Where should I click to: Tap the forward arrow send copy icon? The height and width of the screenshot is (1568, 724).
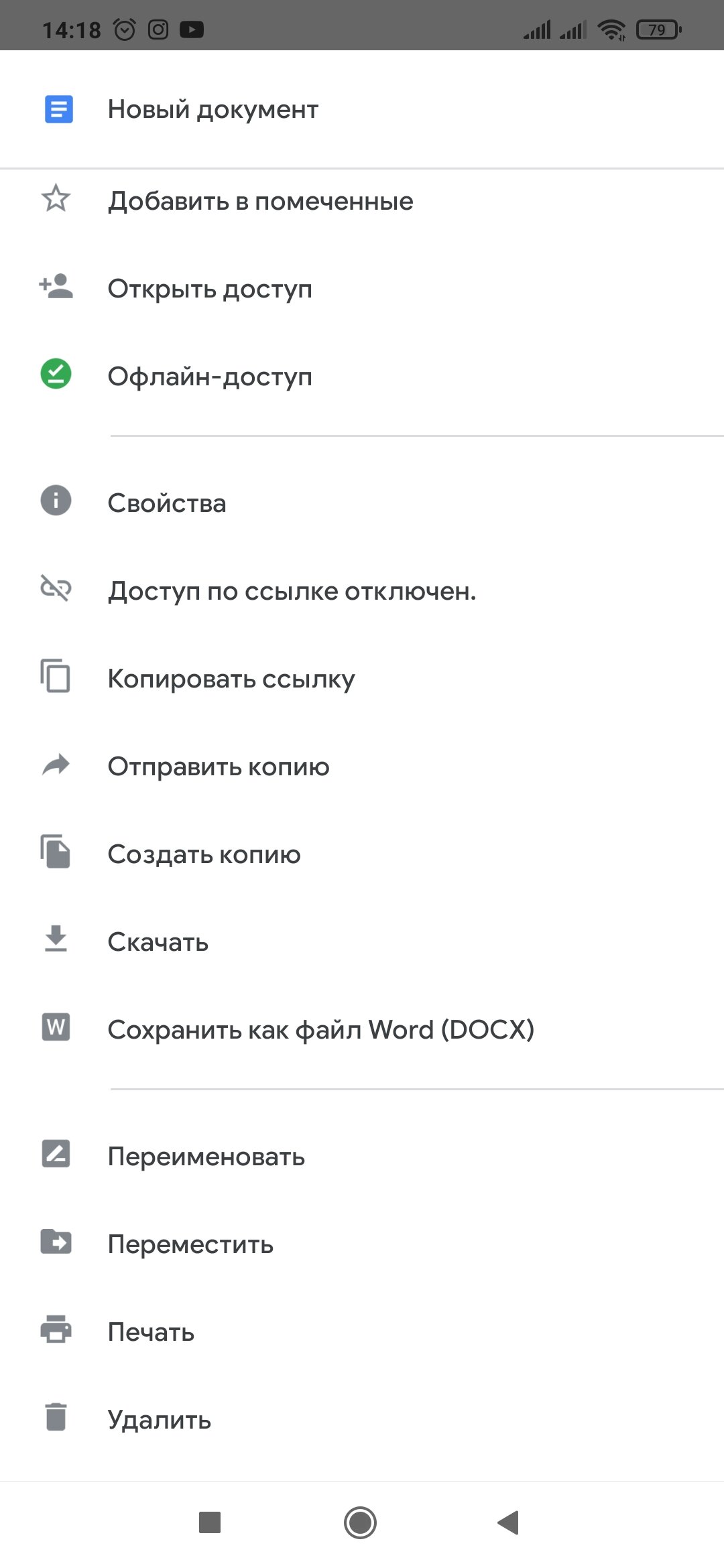pyautogui.click(x=56, y=764)
